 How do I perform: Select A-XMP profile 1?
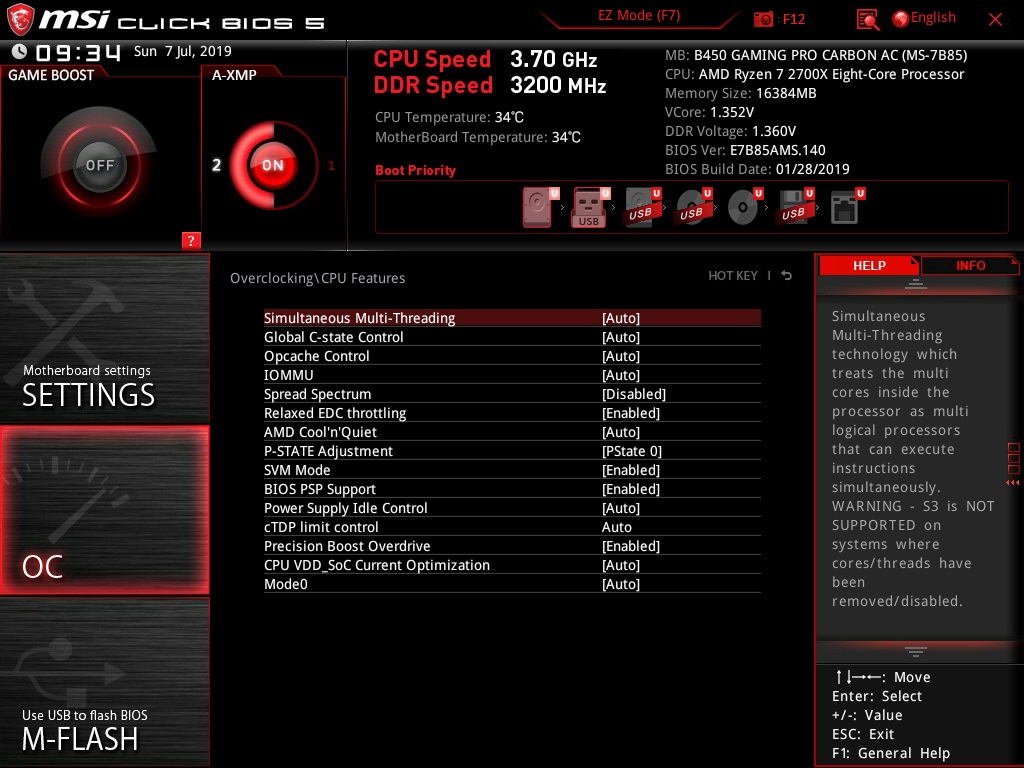pos(331,166)
